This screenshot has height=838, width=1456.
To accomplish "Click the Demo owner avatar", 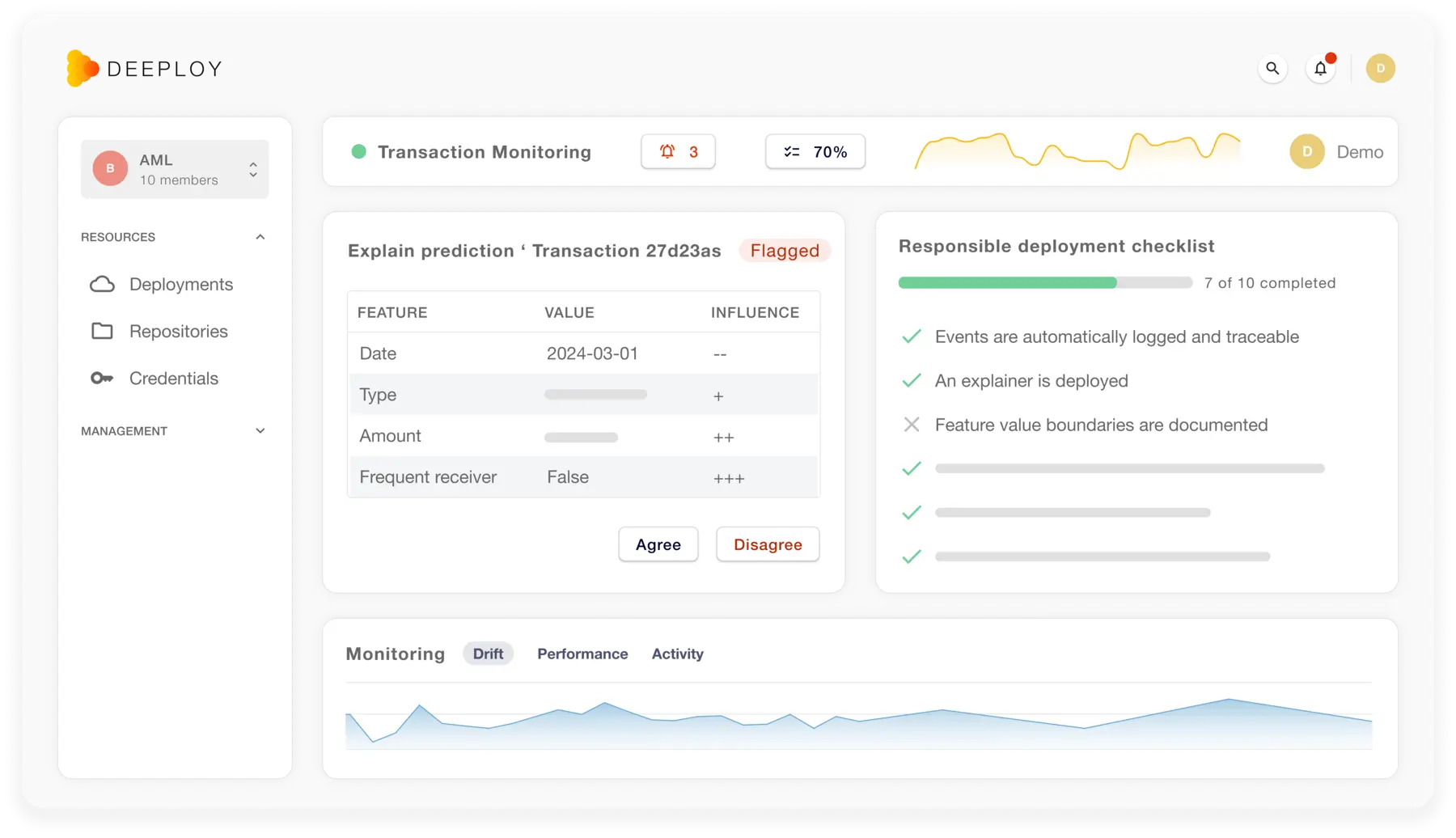I will click(1307, 151).
